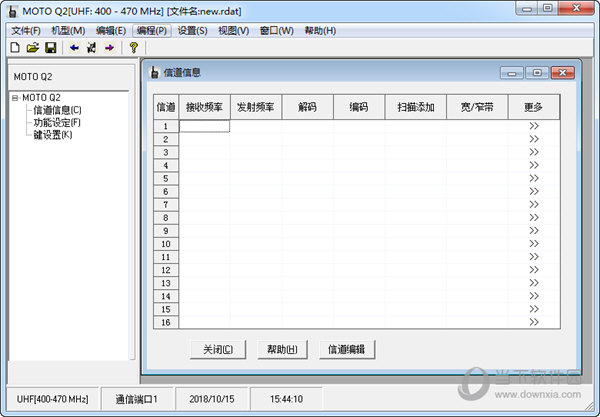600x417 pixels.
Task: Click the yellow question mark help icon
Action: point(134,48)
